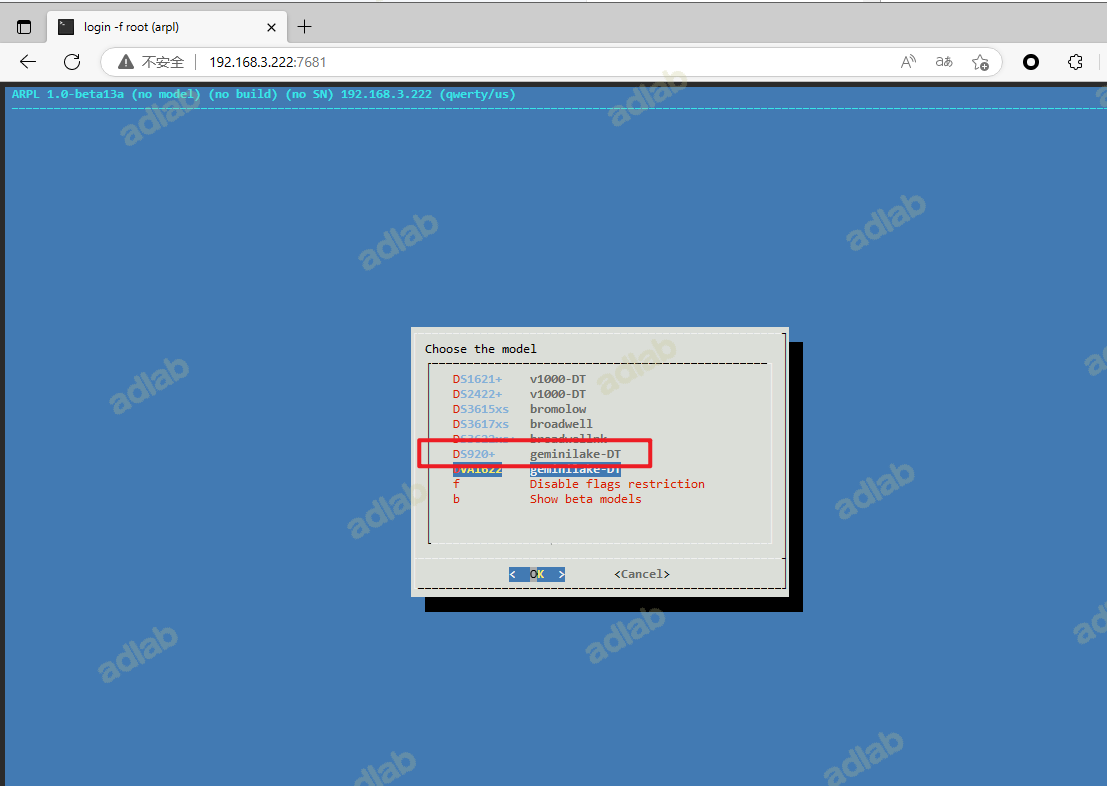Click the browser back arrow

point(28,62)
